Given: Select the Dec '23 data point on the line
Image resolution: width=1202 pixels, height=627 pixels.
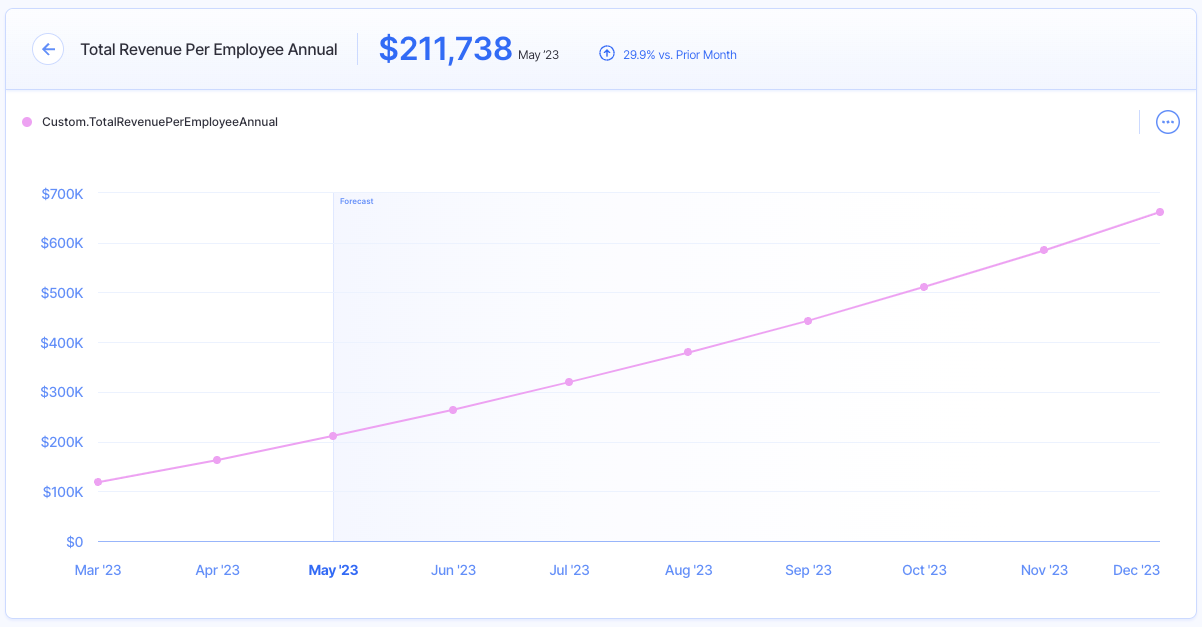Looking at the screenshot, I should [x=1160, y=212].
